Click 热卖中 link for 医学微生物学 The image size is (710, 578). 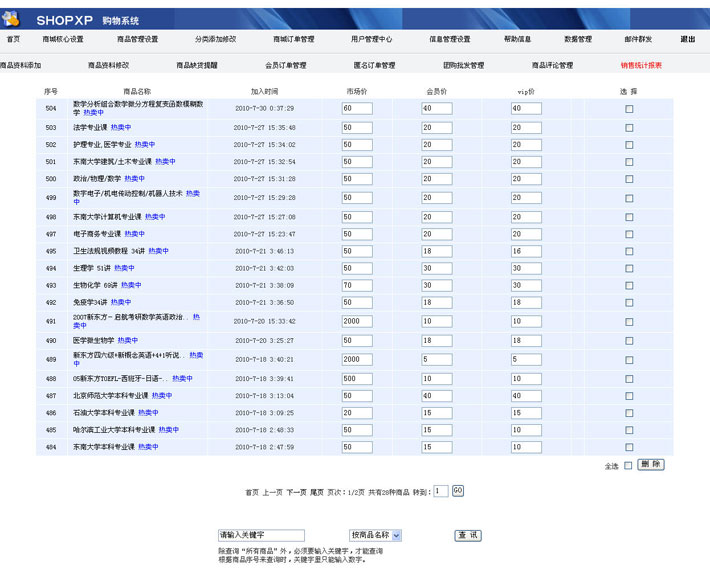[128, 340]
